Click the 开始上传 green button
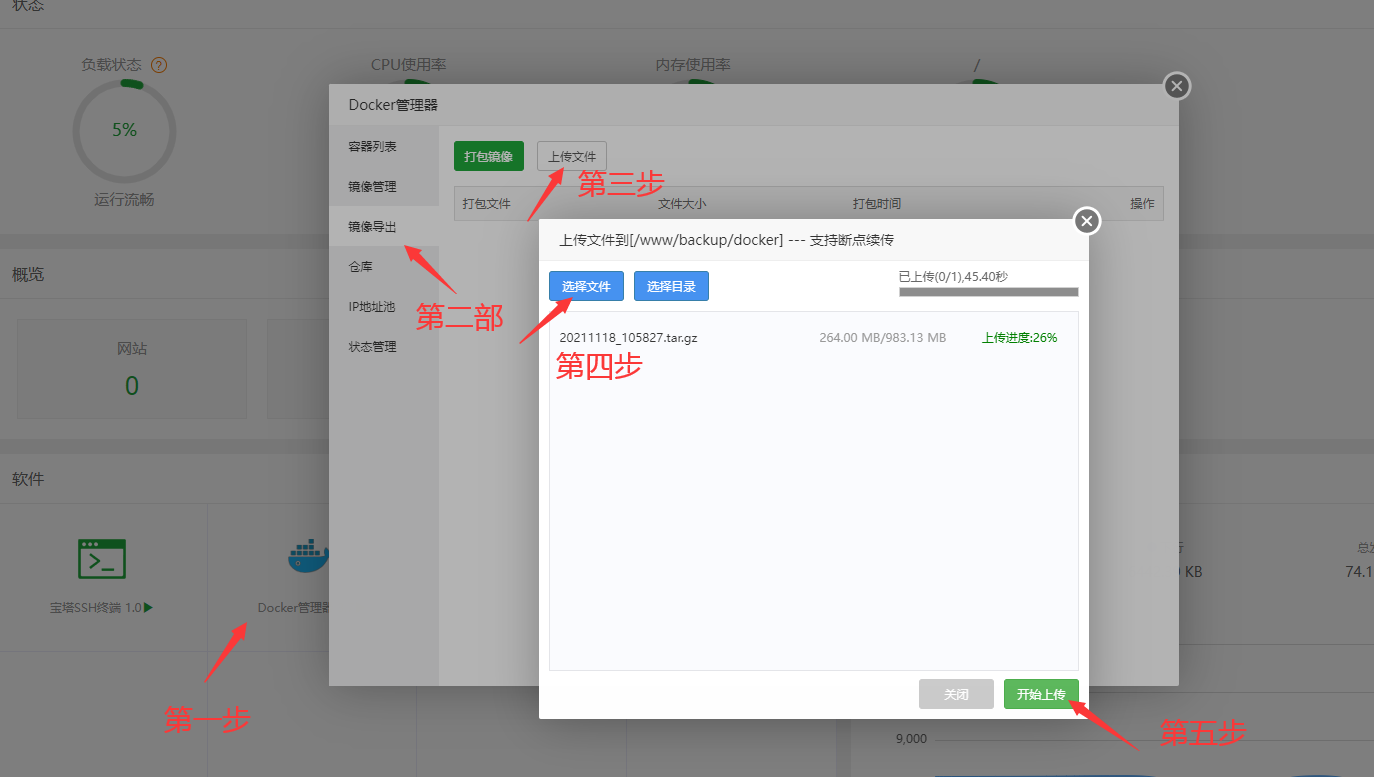The image size is (1374, 777). coord(1041,693)
